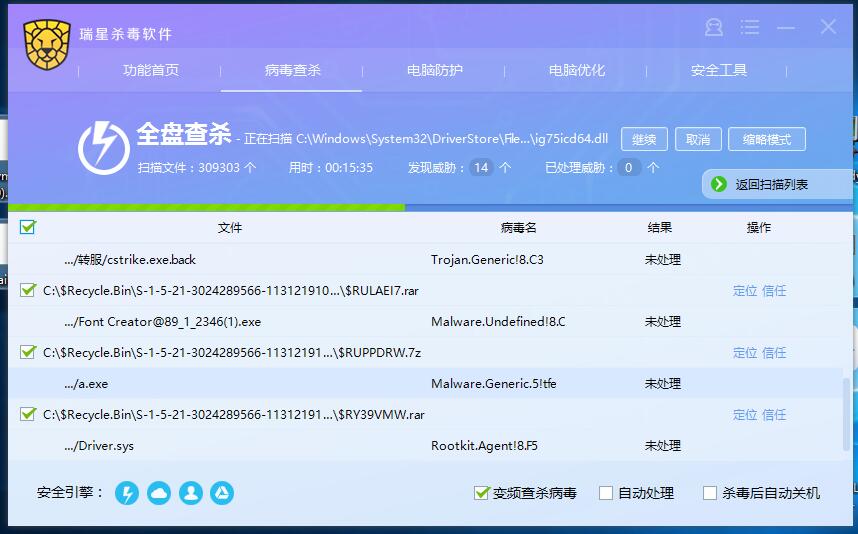
Task: Click 信任 link for $RUPPDRW.7z
Action: (x=774, y=353)
